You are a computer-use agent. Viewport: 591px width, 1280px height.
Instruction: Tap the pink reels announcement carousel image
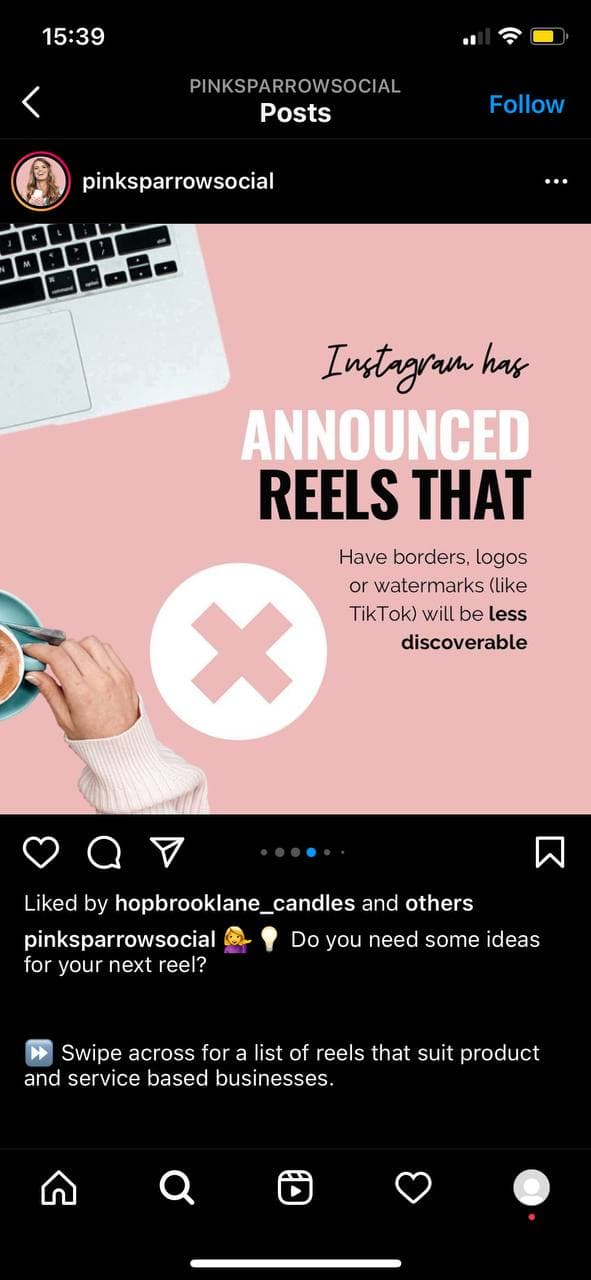(295, 518)
